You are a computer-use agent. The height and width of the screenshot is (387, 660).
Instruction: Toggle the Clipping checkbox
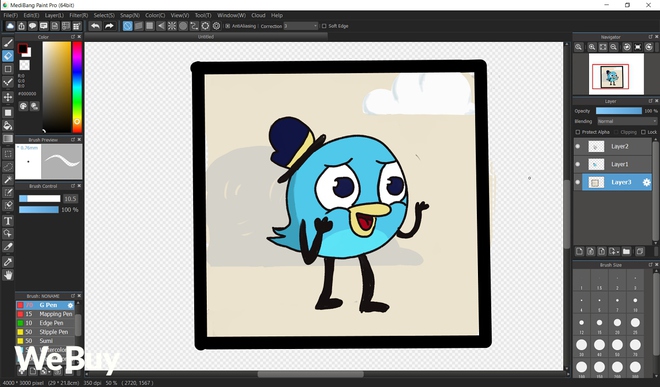616,132
